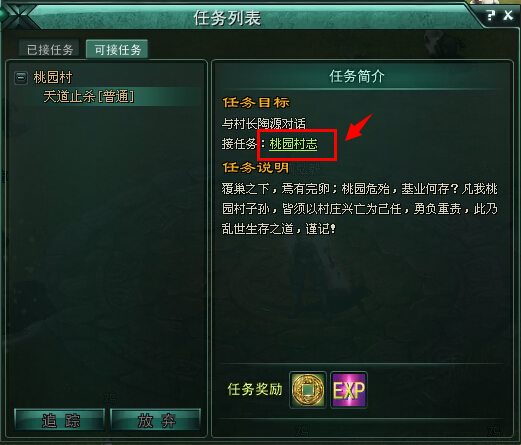Screen dimensions: 521x445
Task: Click the 与村长陶源对话 objective text
Action: [x=263, y=124]
